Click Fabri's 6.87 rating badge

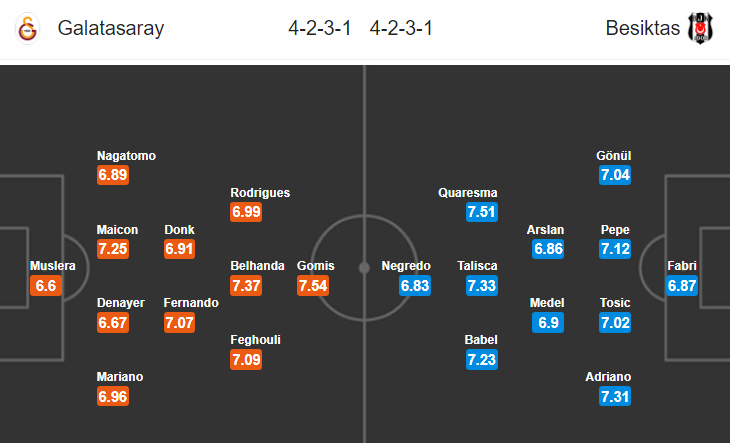pos(682,285)
